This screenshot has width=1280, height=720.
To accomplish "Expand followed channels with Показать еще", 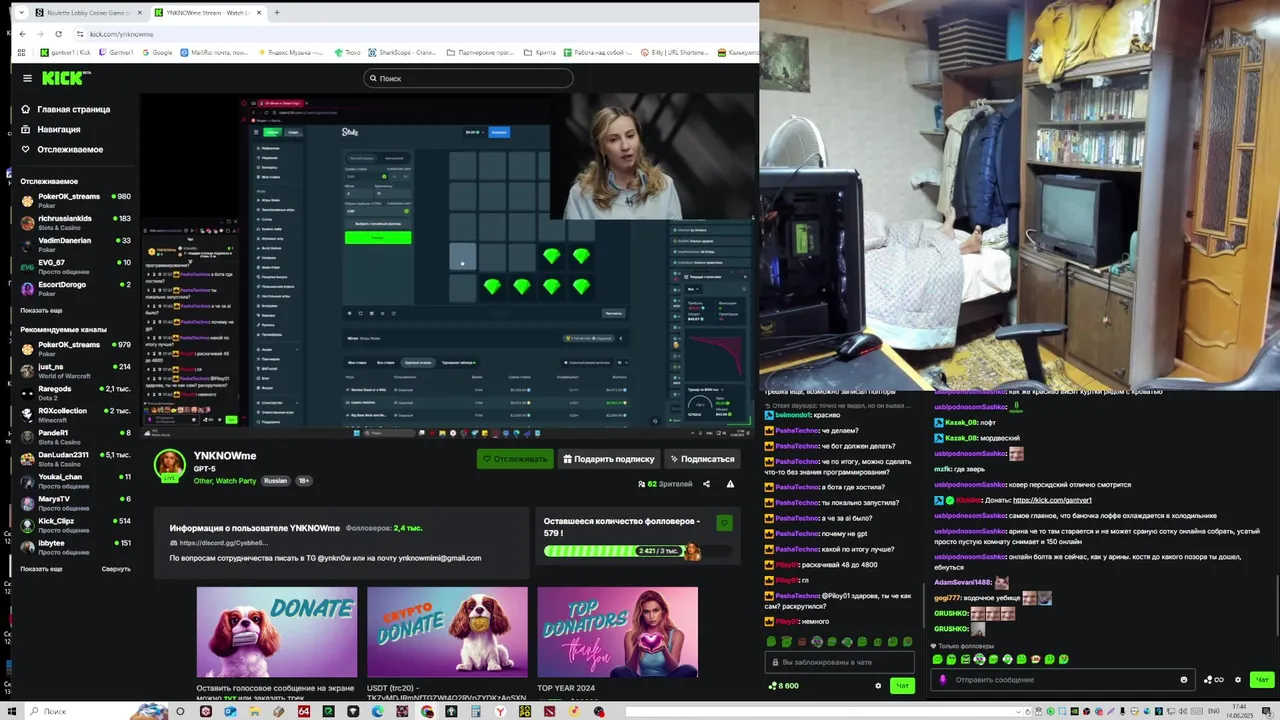I will tap(41, 310).
